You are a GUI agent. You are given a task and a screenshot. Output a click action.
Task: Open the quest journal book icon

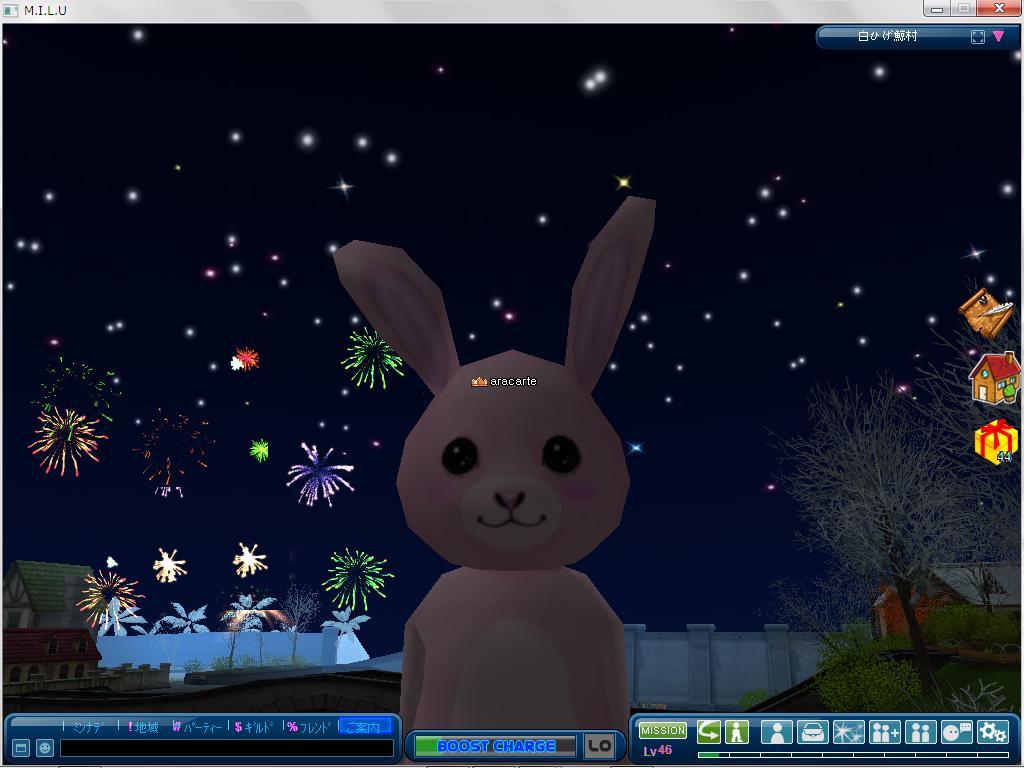pyautogui.click(x=985, y=313)
